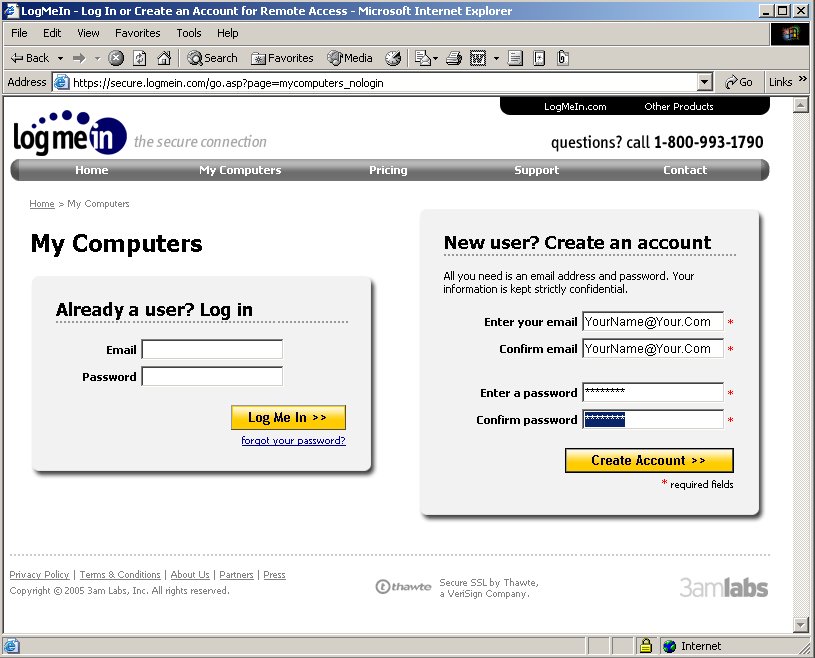Focus the login Password field
815x658 pixels.
click(x=212, y=376)
